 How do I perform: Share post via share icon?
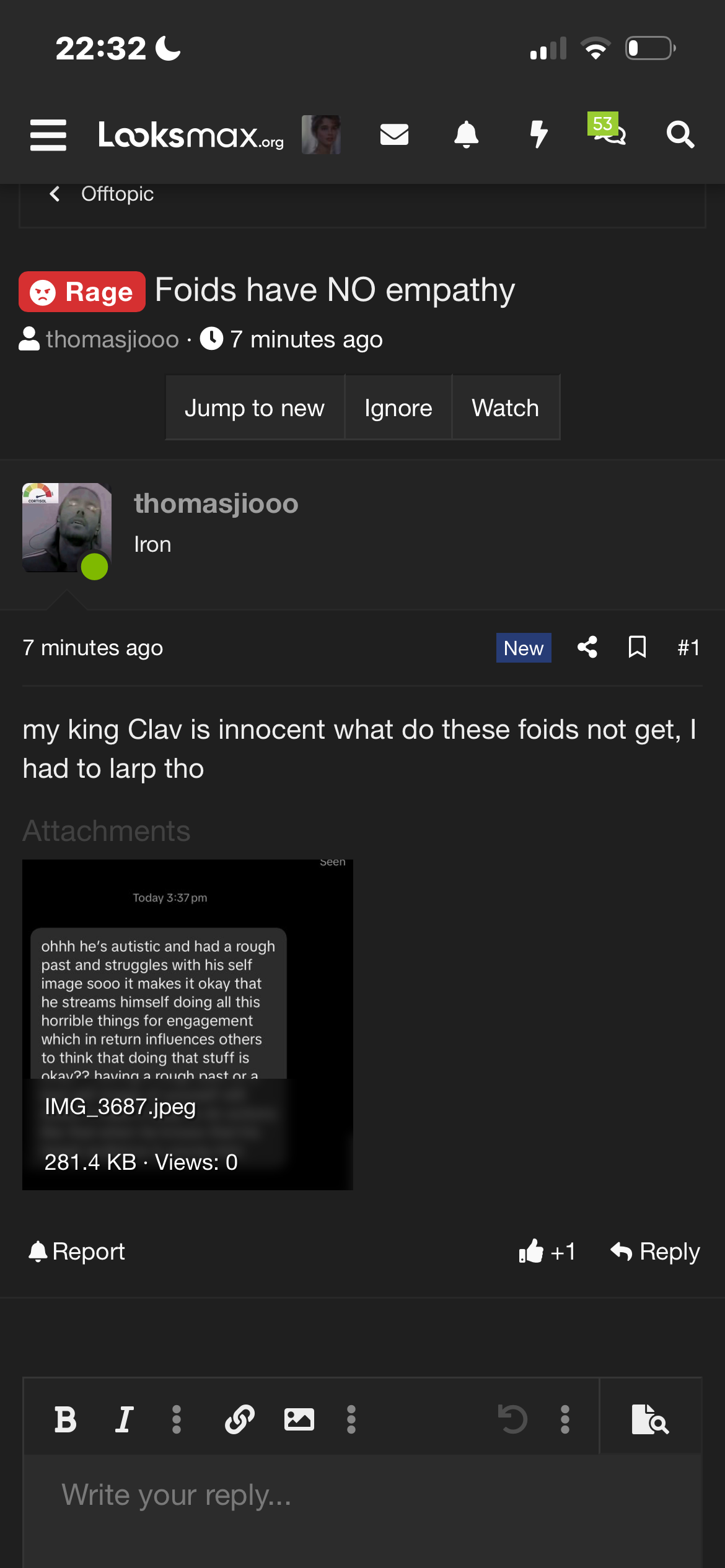pos(587,647)
